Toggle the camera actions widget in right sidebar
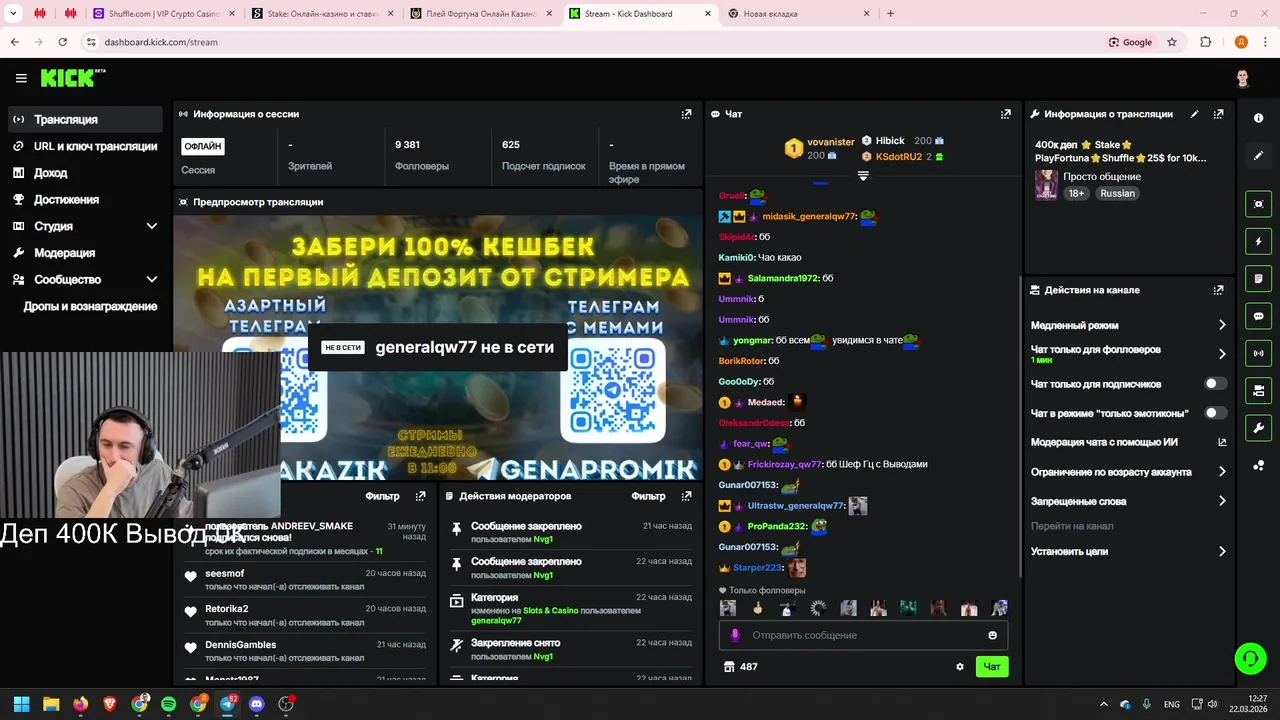1280x720 pixels. point(1259,390)
